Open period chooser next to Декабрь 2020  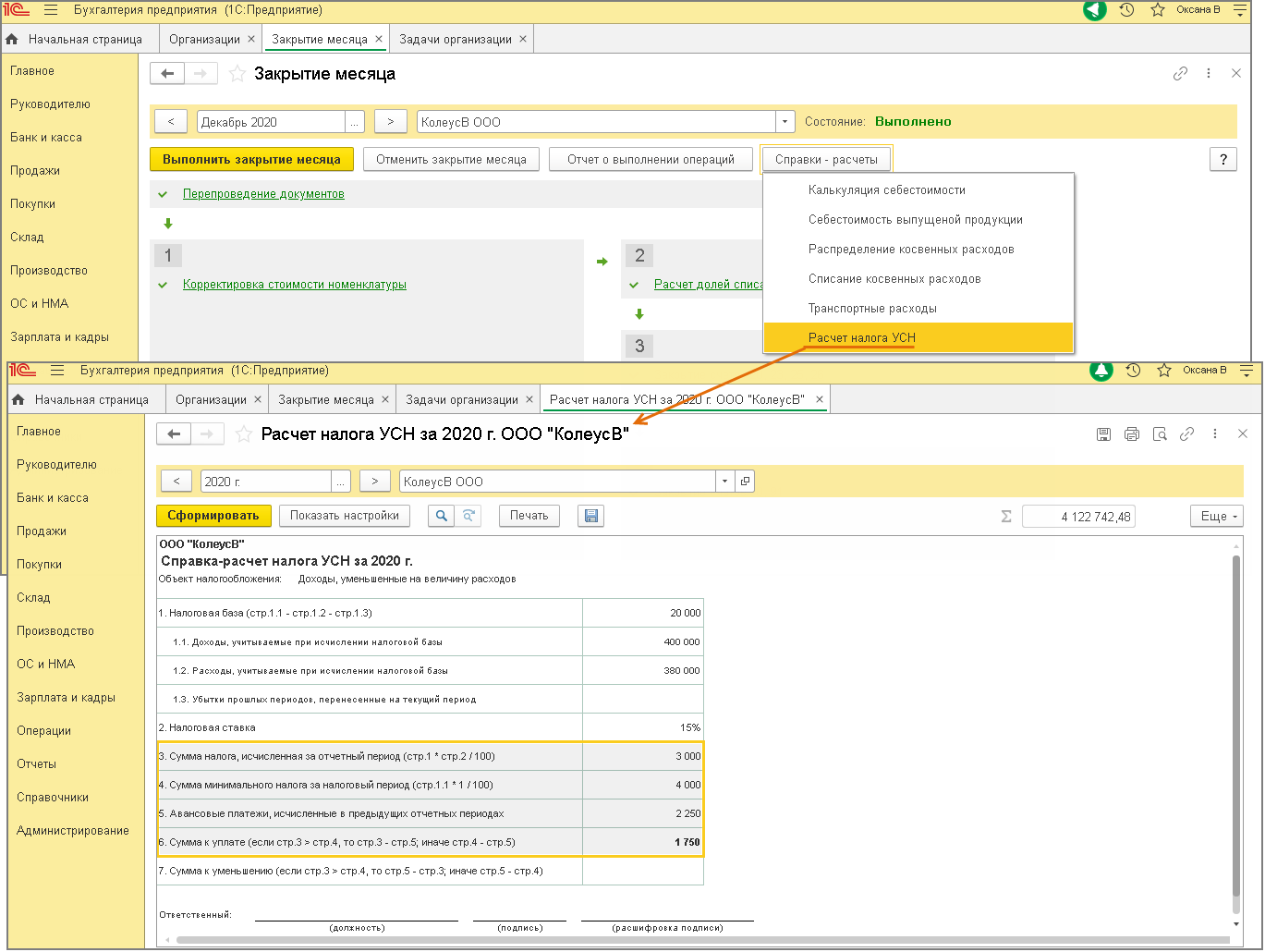click(355, 122)
